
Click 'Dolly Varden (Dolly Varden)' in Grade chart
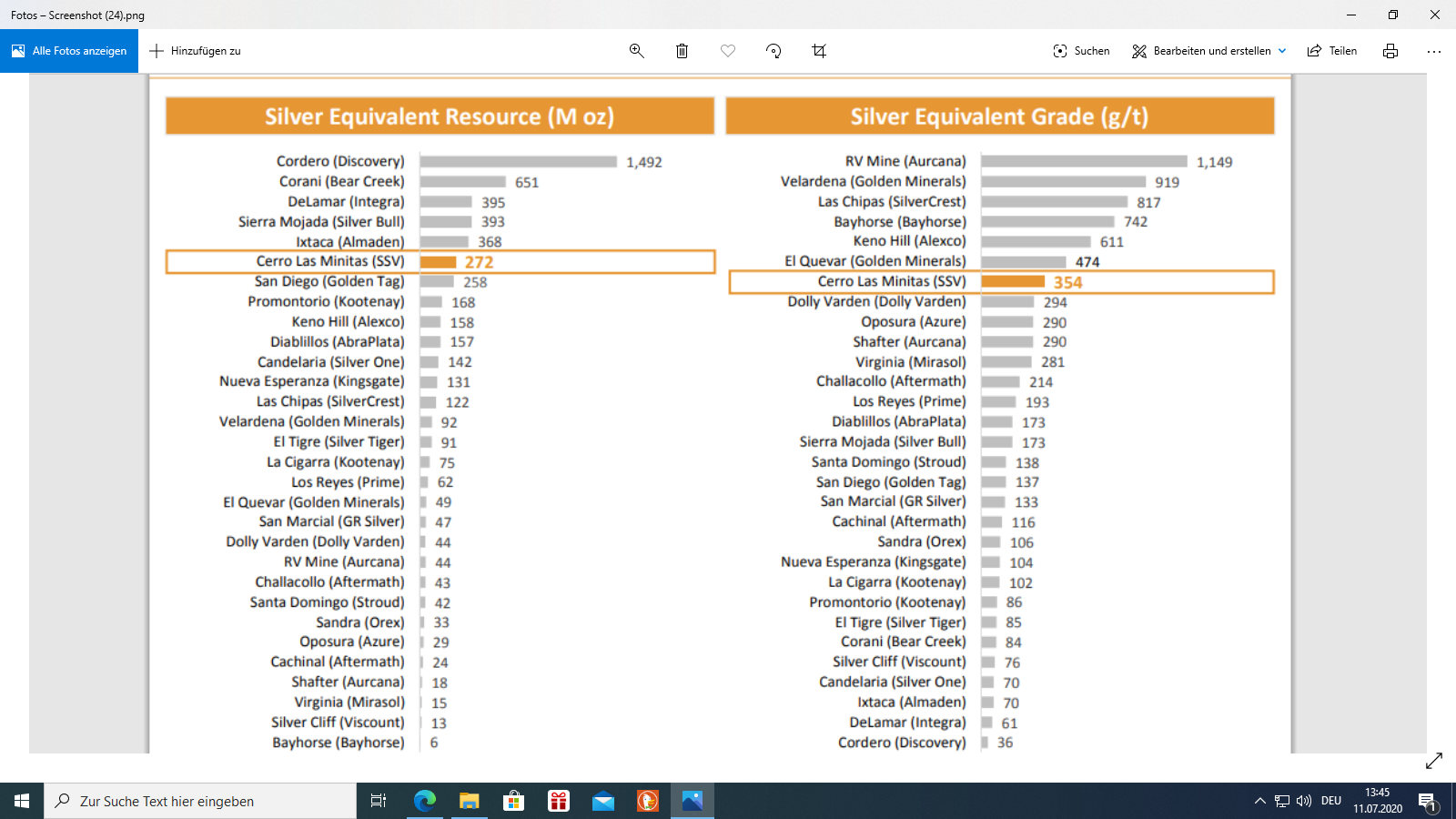[x=877, y=301]
